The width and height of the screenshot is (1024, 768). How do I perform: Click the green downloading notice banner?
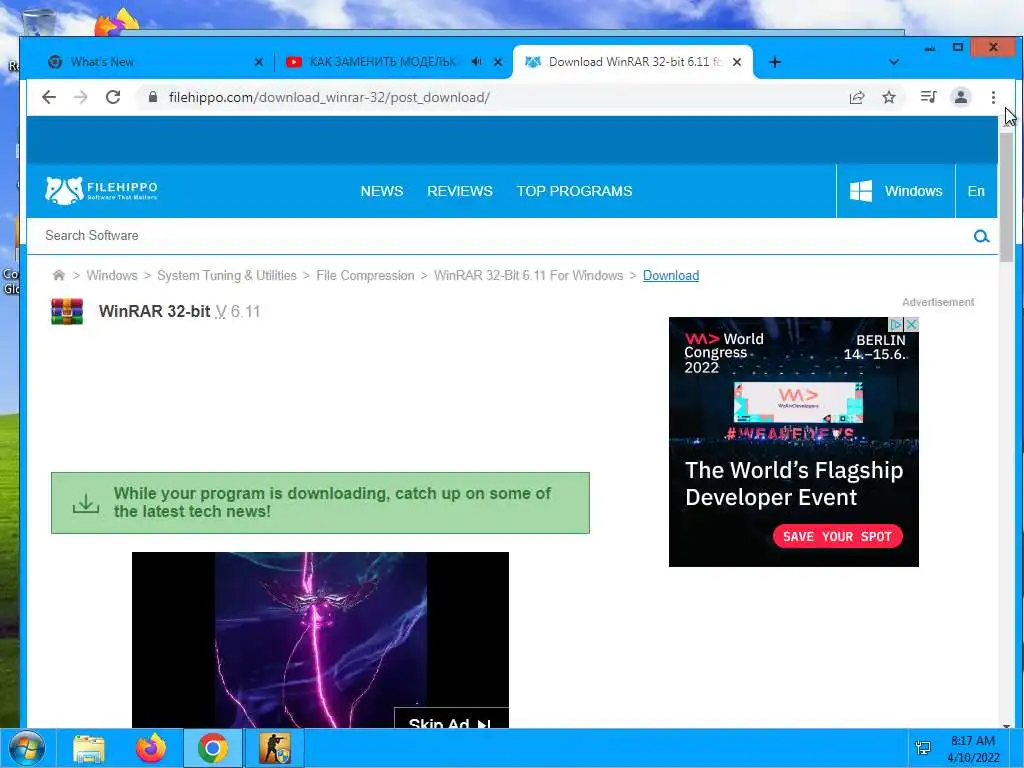[320, 503]
